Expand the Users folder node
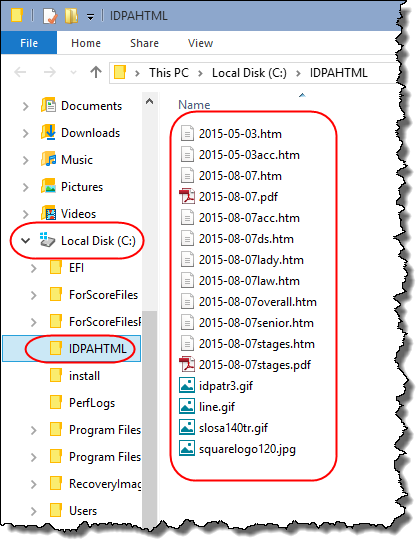The height and width of the screenshot is (540, 416). 33,511
